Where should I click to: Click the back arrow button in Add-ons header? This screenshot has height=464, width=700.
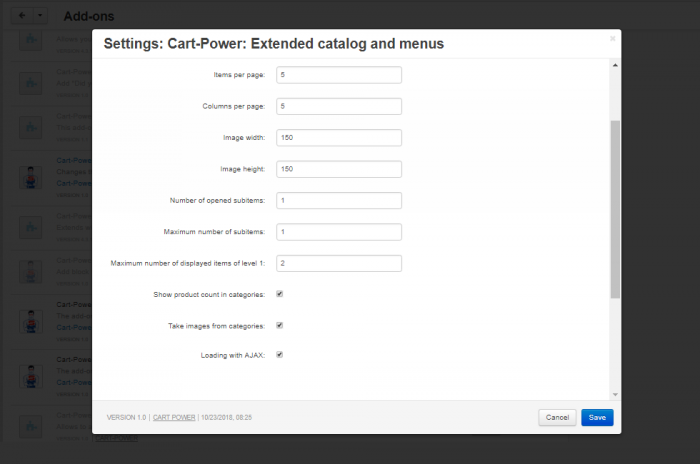(22, 16)
